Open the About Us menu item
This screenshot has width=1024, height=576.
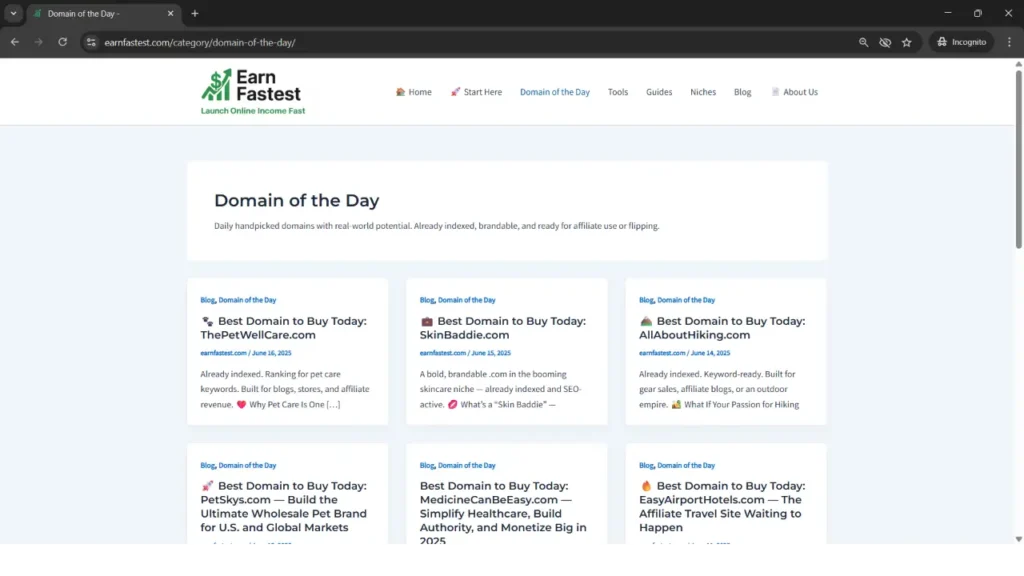(794, 92)
